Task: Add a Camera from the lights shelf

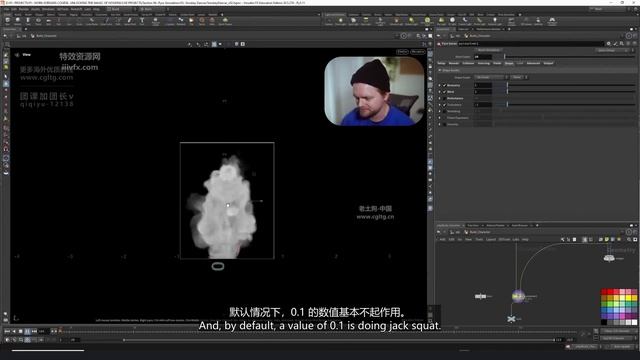Action: click(x=329, y=20)
